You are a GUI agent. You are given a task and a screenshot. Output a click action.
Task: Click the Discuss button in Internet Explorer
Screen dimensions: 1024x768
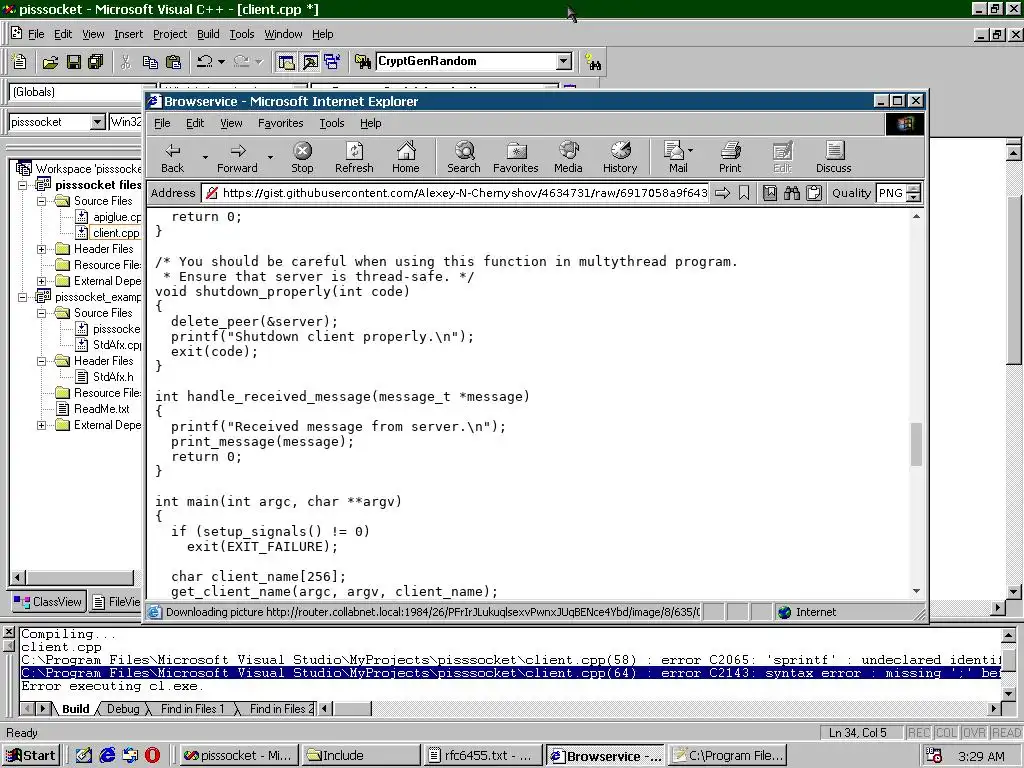pos(834,158)
